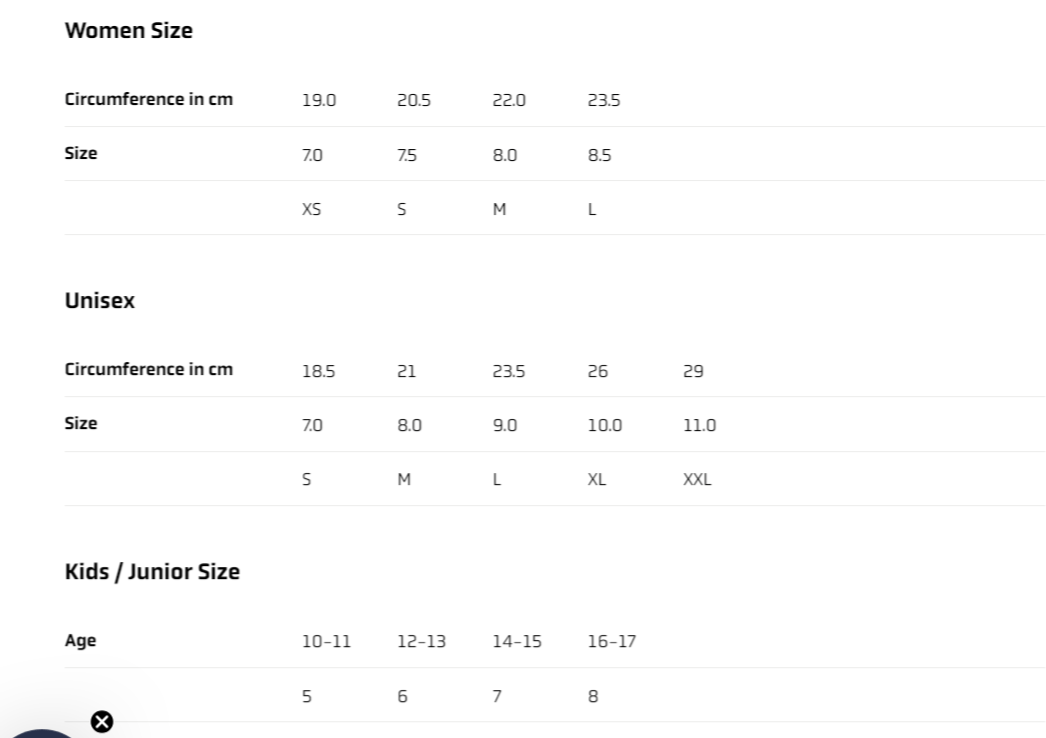Select the 16–17 age column
Screen dimensions: 1046x738
pyautogui.click(x=611, y=642)
